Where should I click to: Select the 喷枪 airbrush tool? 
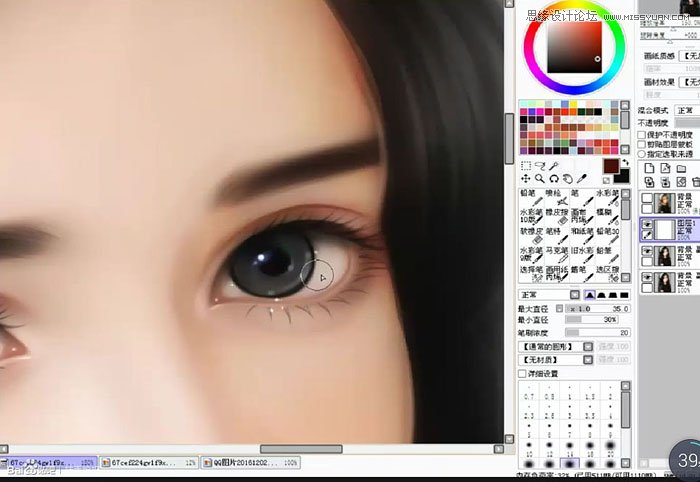point(556,198)
